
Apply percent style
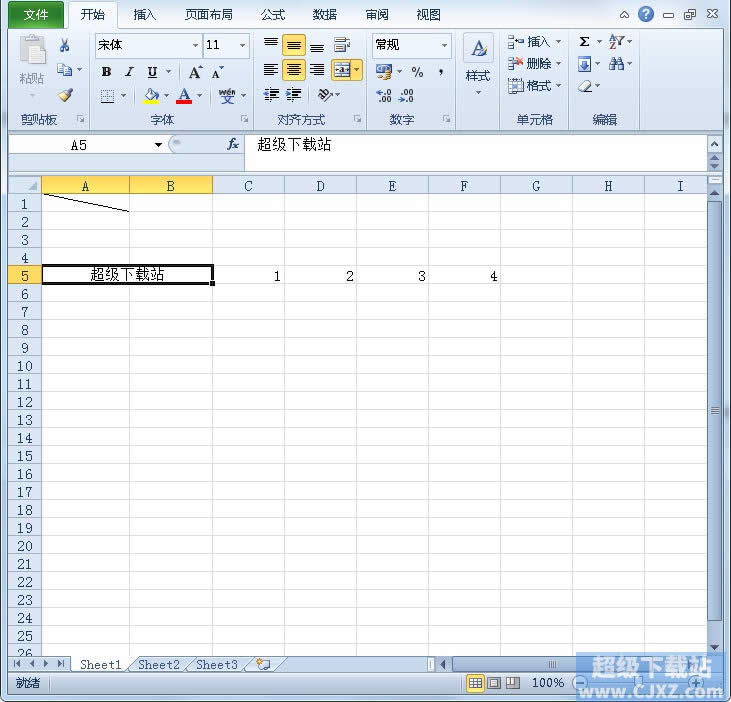tap(417, 72)
